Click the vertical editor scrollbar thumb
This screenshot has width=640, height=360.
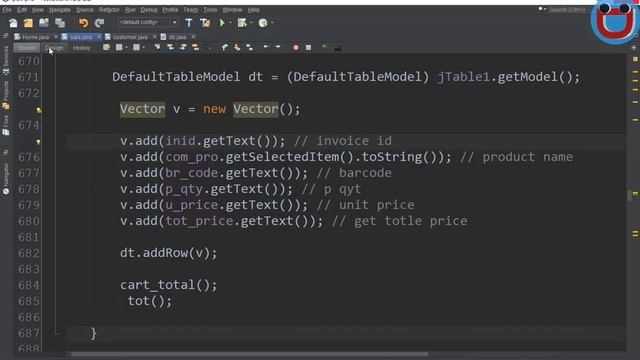pos(629,196)
